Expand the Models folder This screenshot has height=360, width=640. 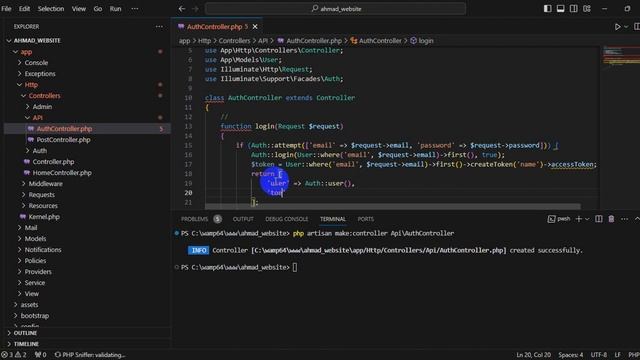pyautogui.click(x=35, y=239)
